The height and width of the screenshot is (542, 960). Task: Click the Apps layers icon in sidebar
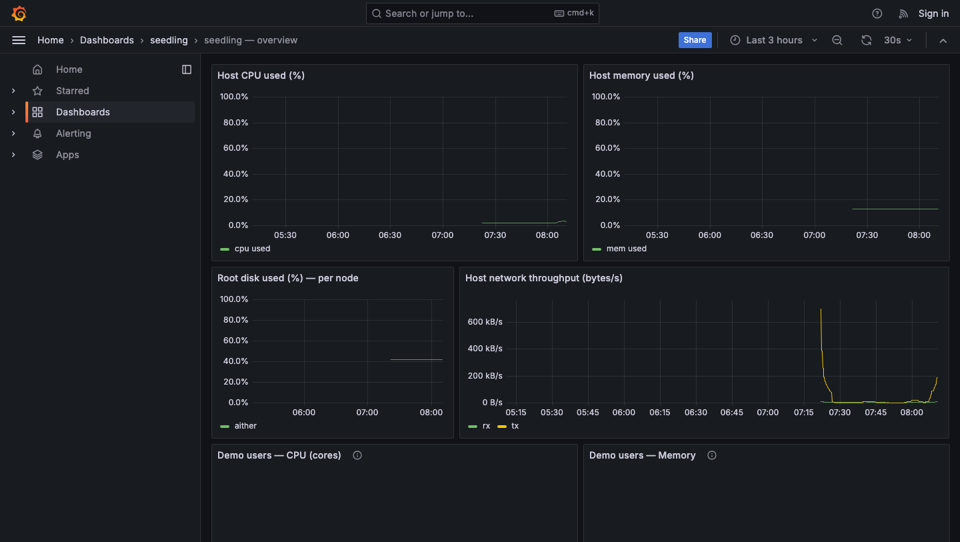(37, 155)
